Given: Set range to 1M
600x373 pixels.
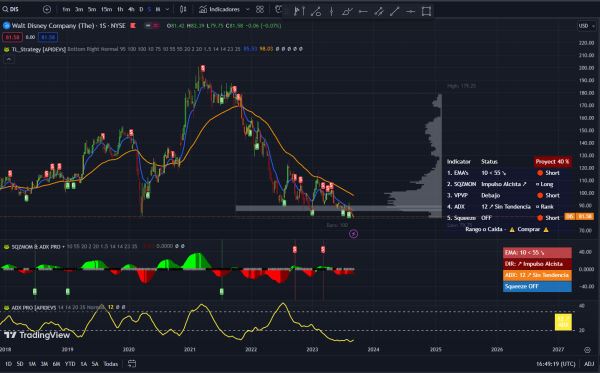Looking at the screenshot, I should click(32, 364).
